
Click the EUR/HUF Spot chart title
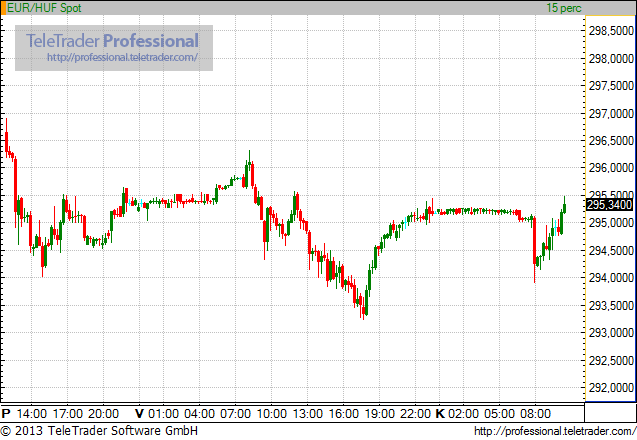[x=44, y=8]
